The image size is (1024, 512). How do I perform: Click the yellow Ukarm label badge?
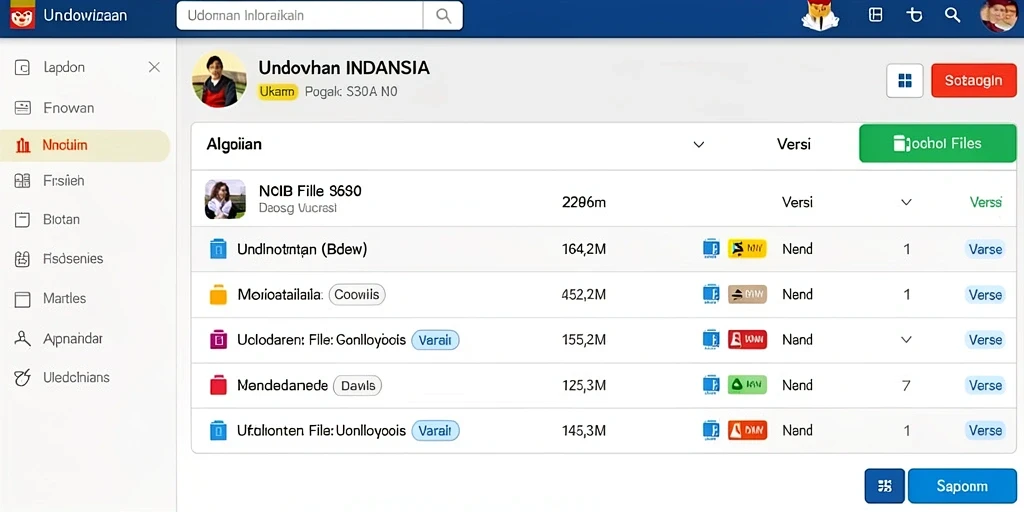(278, 92)
